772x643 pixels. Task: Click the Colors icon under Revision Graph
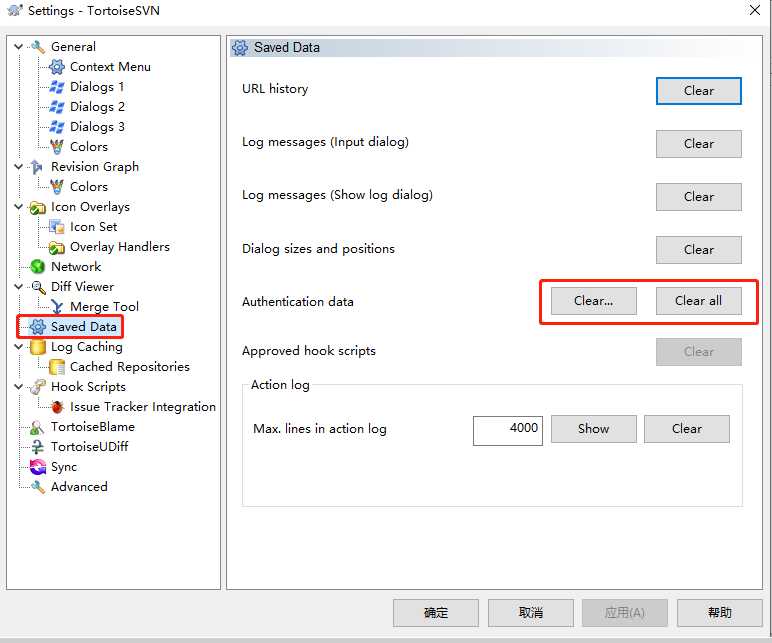pos(57,187)
